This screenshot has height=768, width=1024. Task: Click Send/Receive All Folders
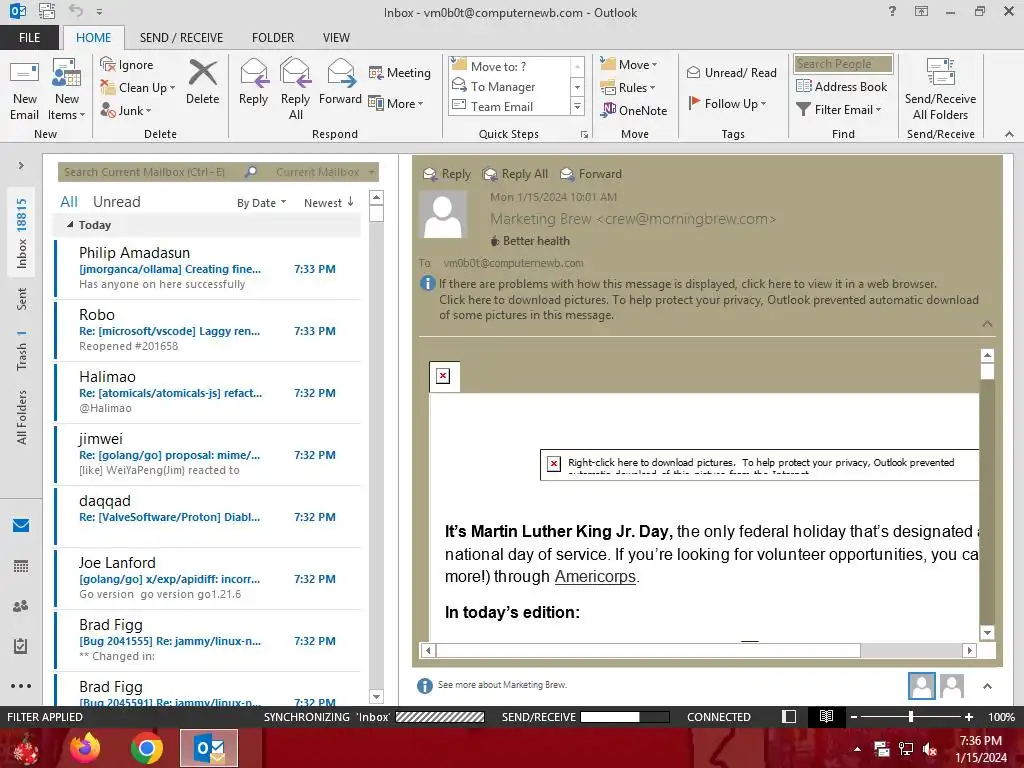coord(940,89)
